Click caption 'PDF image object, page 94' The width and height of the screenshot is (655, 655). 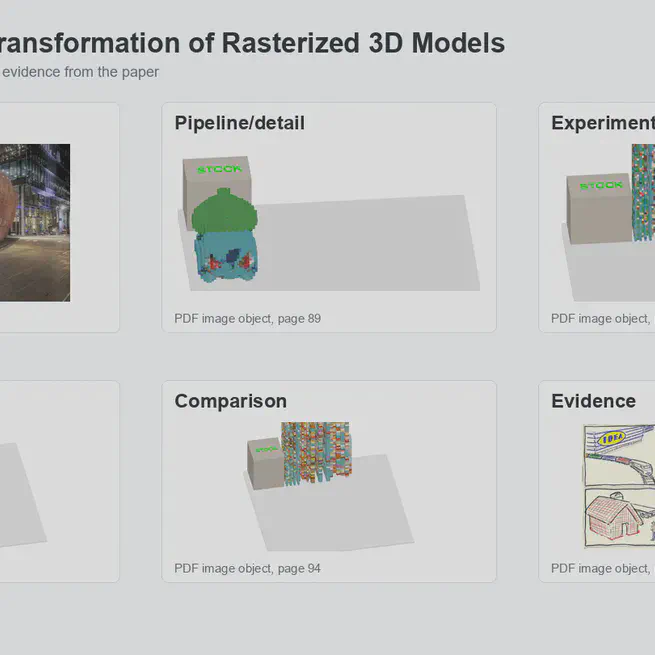[247, 569]
